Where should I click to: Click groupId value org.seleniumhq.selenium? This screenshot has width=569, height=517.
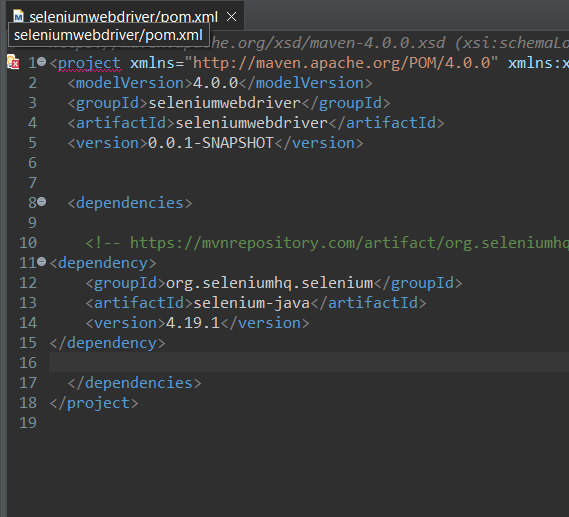[x=270, y=283]
